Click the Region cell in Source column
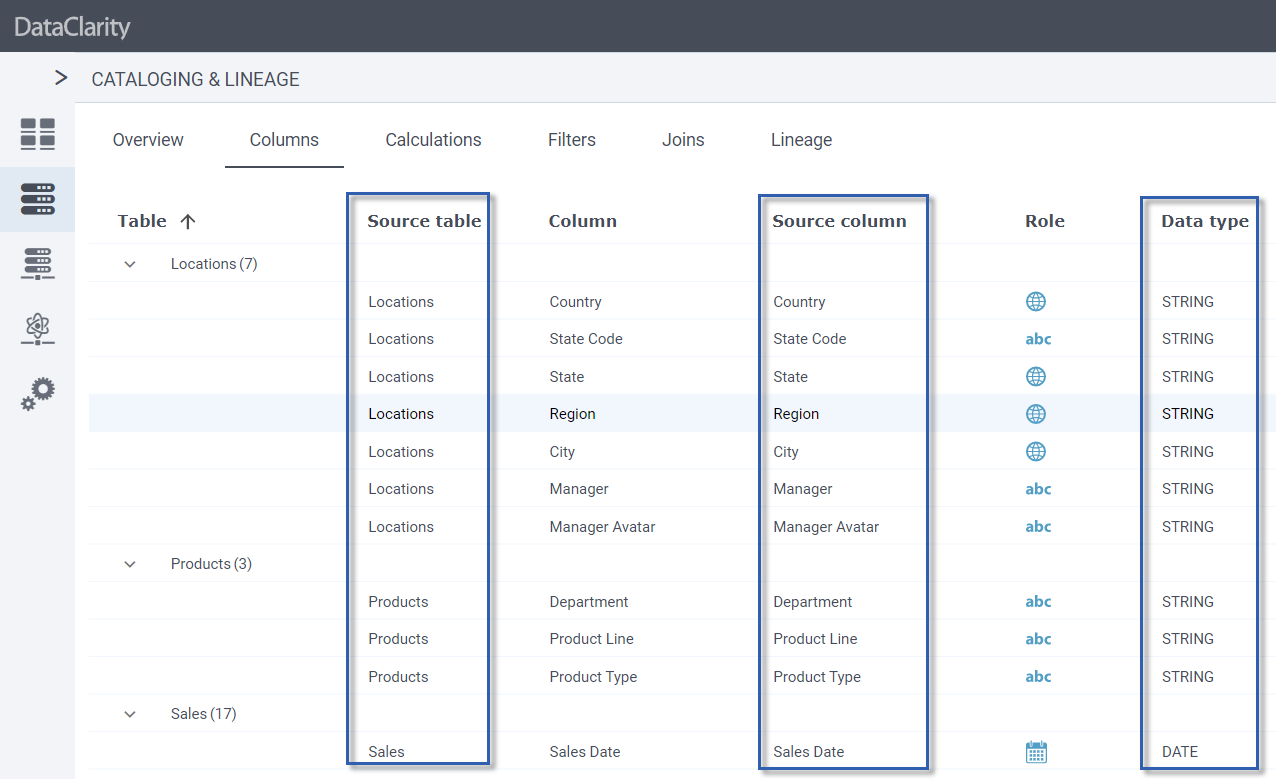Image resolution: width=1276 pixels, height=779 pixels. 796,414
